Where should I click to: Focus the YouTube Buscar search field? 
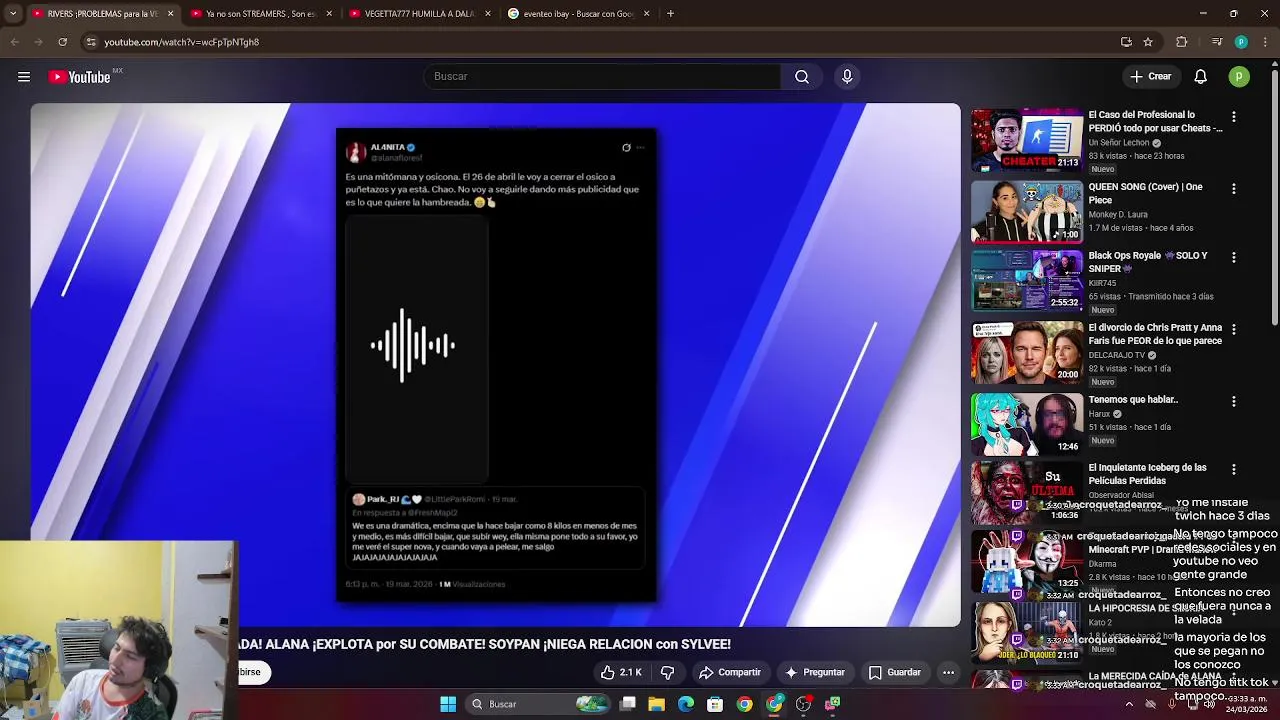602,77
